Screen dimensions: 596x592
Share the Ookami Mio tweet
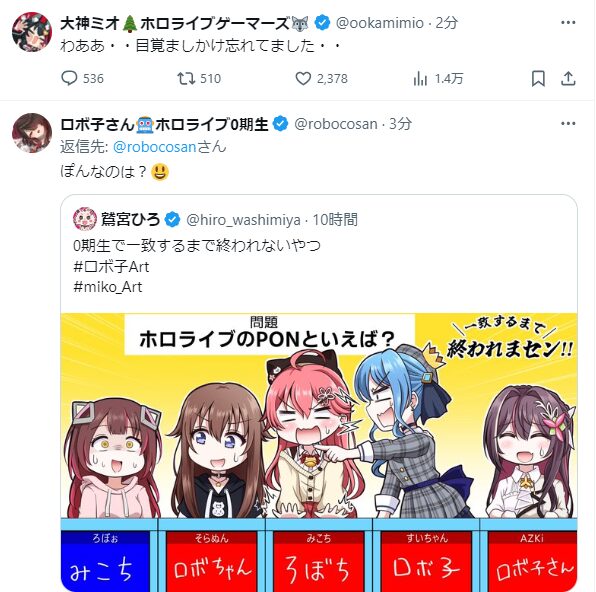click(x=568, y=79)
